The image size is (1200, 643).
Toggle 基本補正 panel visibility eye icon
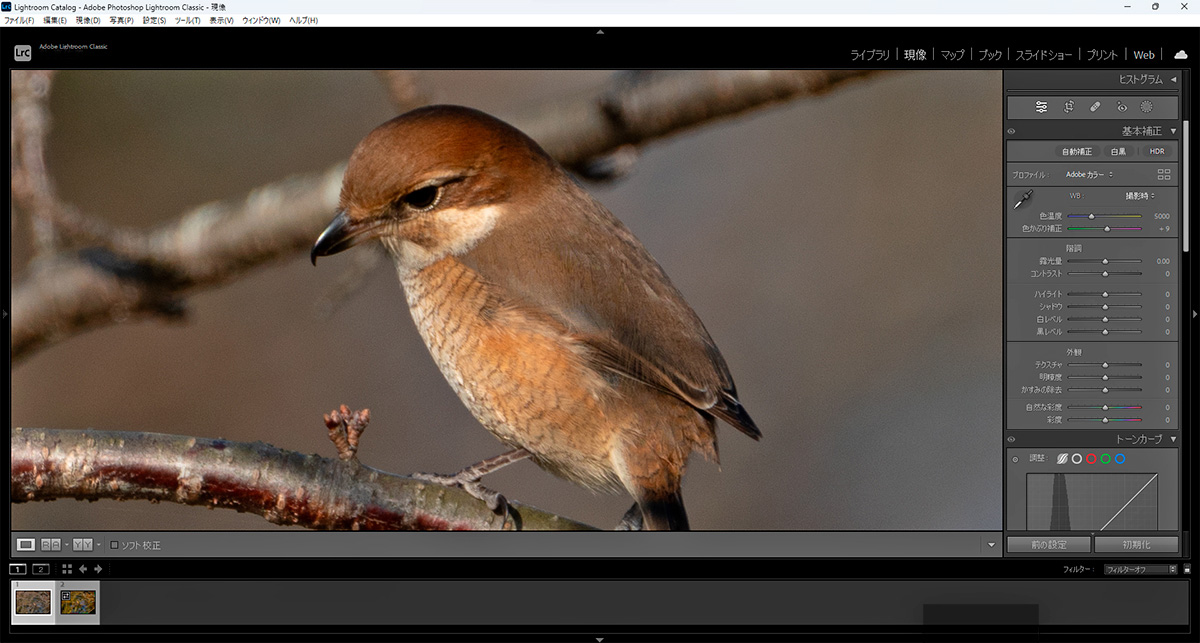(1011, 131)
